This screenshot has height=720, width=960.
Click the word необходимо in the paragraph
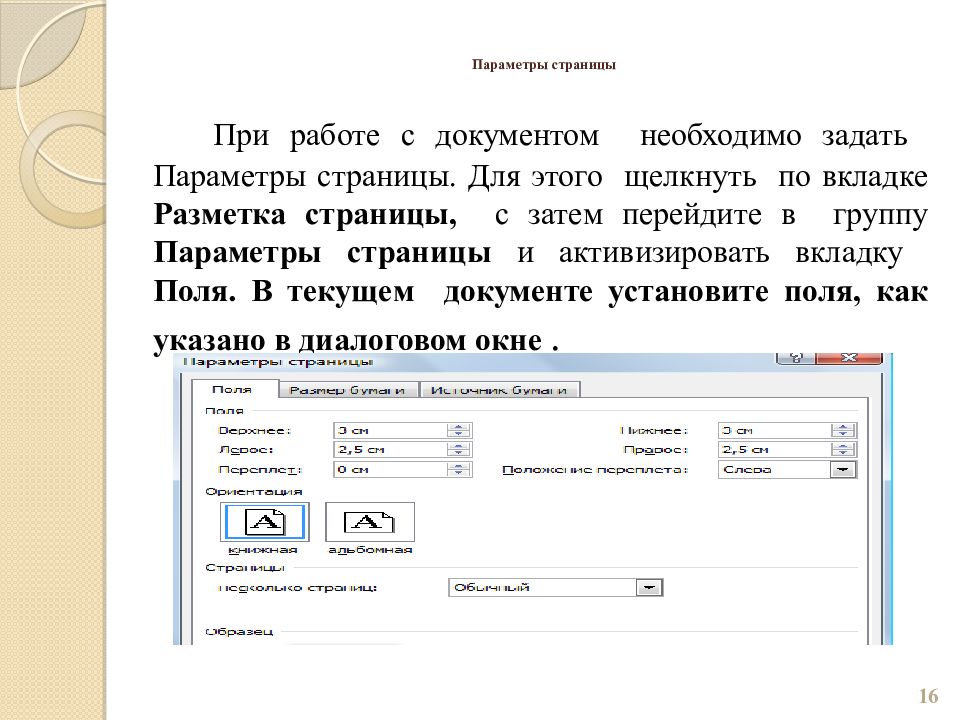click(x=721, y=136)
